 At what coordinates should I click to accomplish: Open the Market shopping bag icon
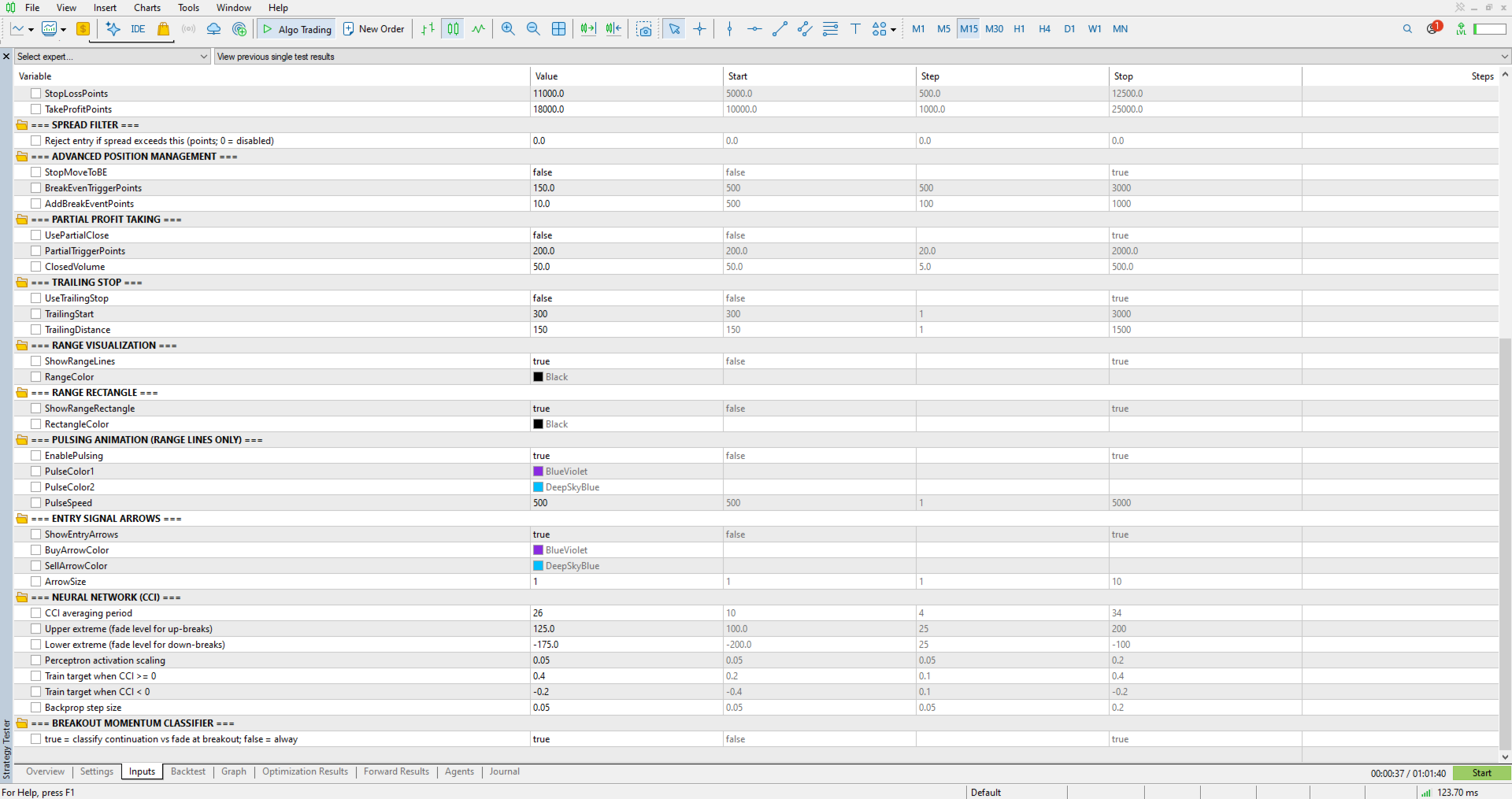[x=163, y=29]
